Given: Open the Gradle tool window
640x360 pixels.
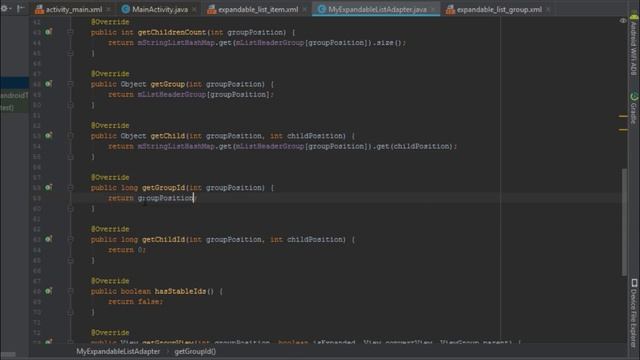Looking at the screenshot, I should click(x=634, y=108).
